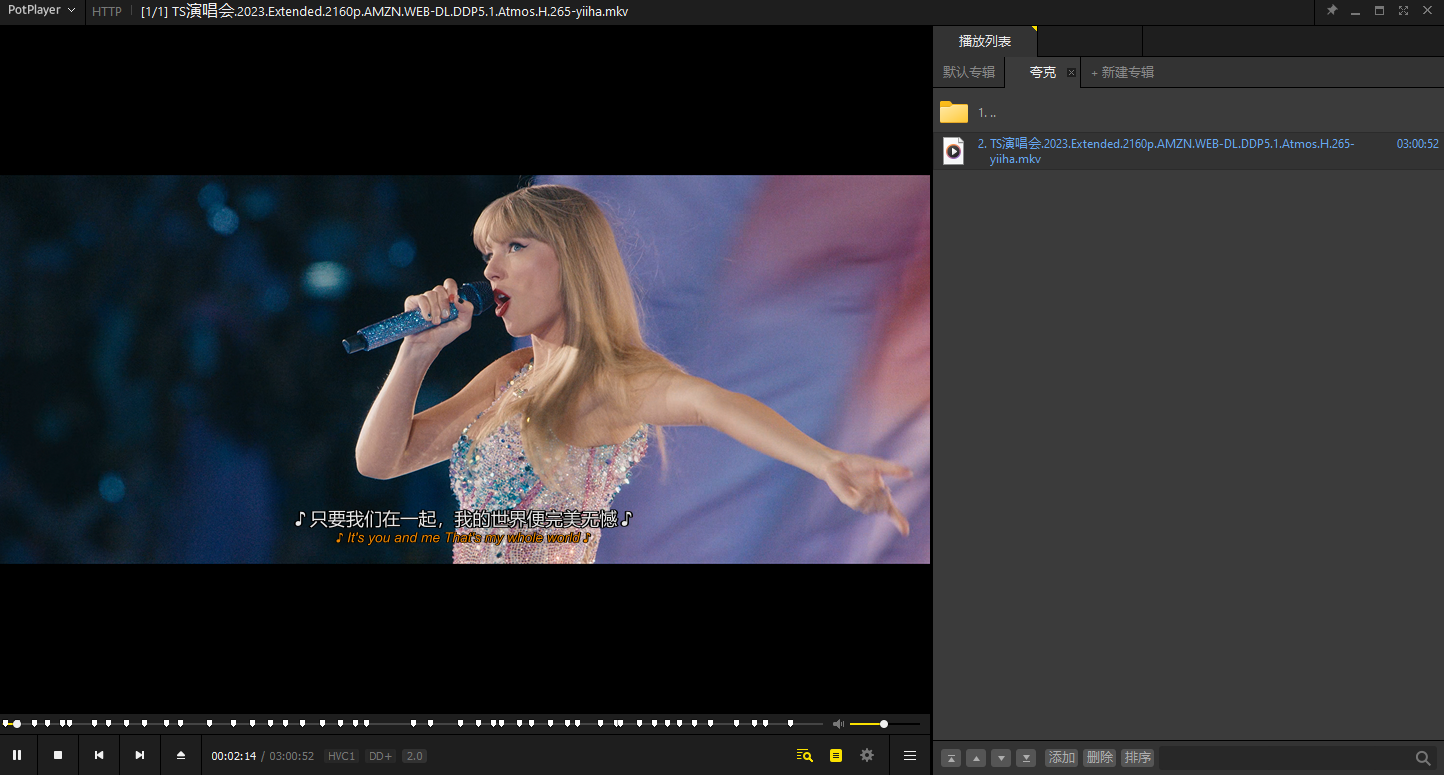Open the parent folder item in playlist

1188,113
